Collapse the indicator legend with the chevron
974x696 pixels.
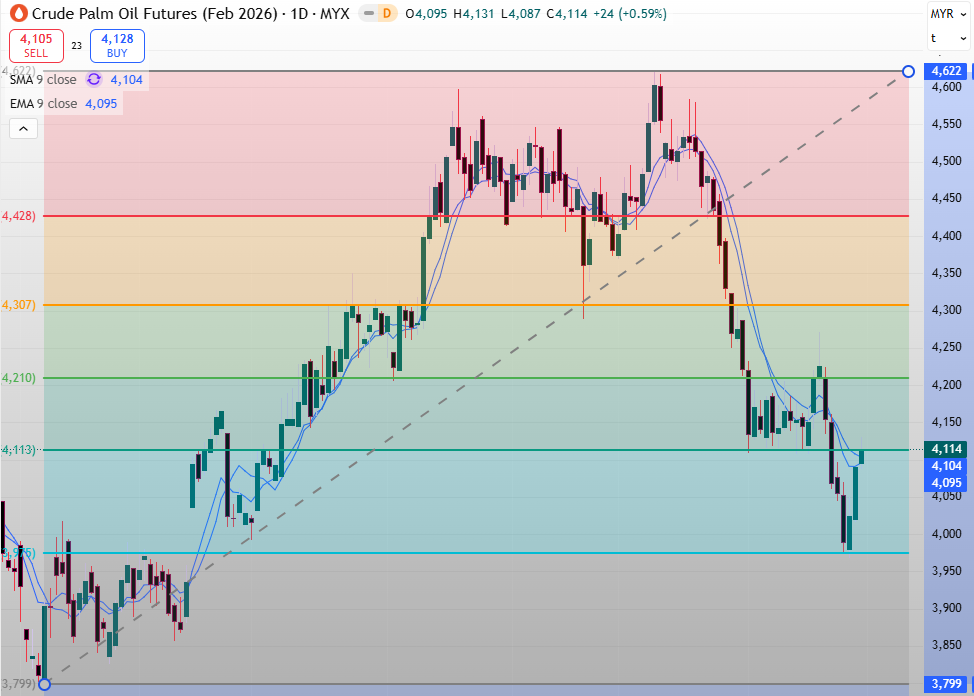pyautogui.click(x=24, y=128)
